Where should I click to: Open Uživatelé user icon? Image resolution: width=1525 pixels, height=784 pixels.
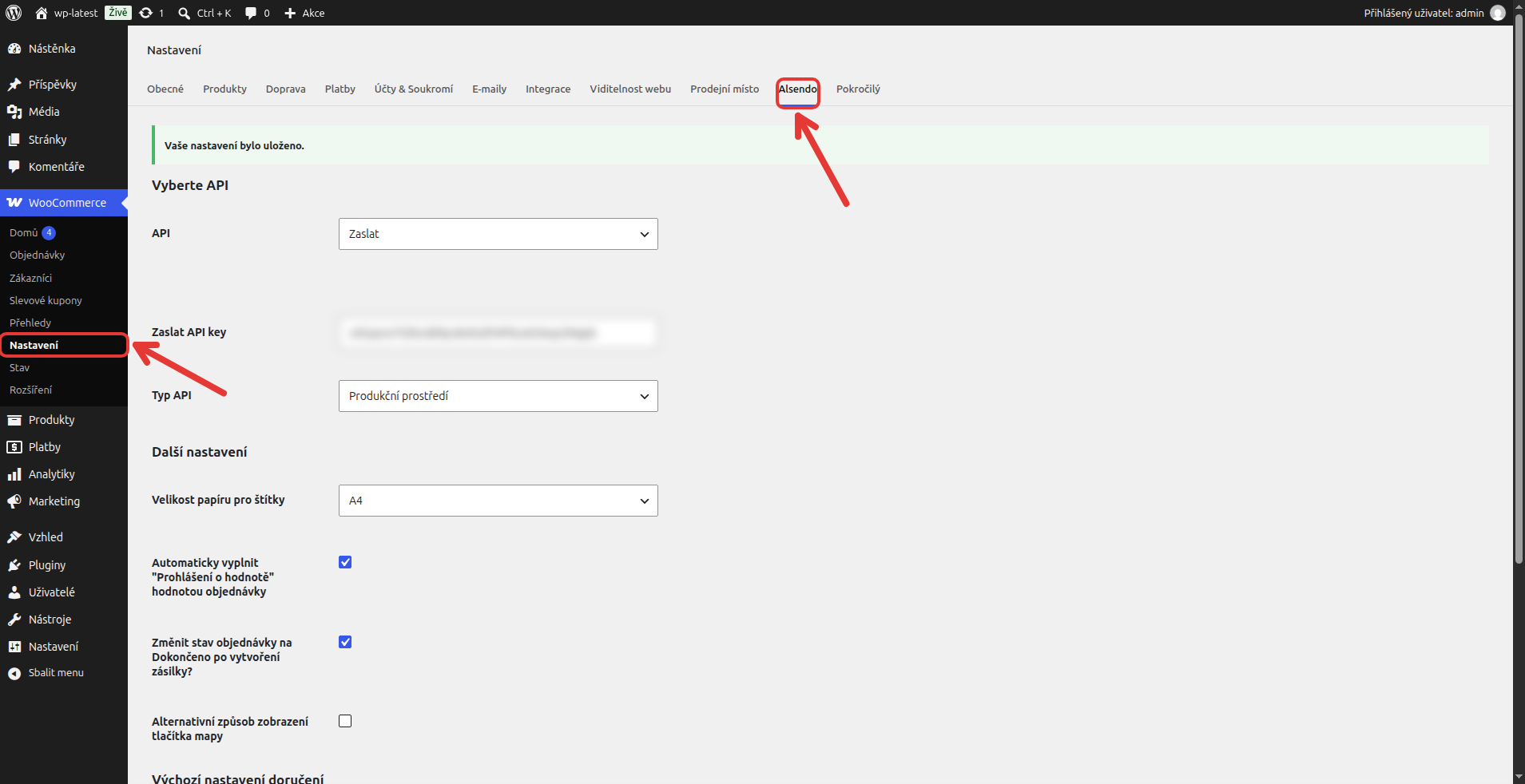(14, 592)
